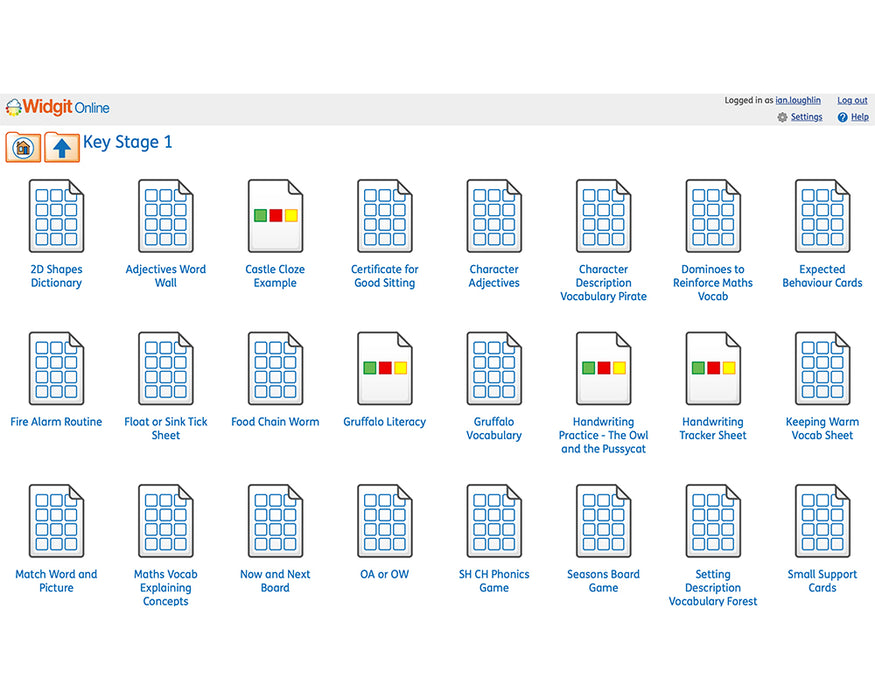Click the blue up arrow button
Image resolution: width=875 pixels, height=700 pixels.
(62, 148)
